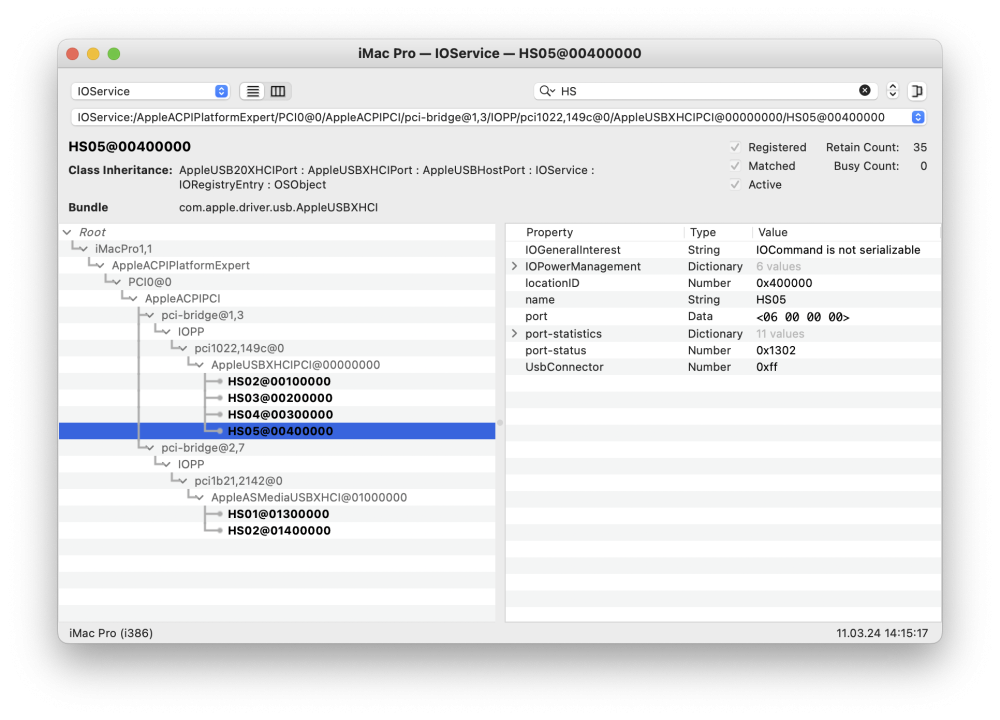1000x720 pixels.
Task: Collapse the AppleACPIPCI node
Action: (134, 298)
